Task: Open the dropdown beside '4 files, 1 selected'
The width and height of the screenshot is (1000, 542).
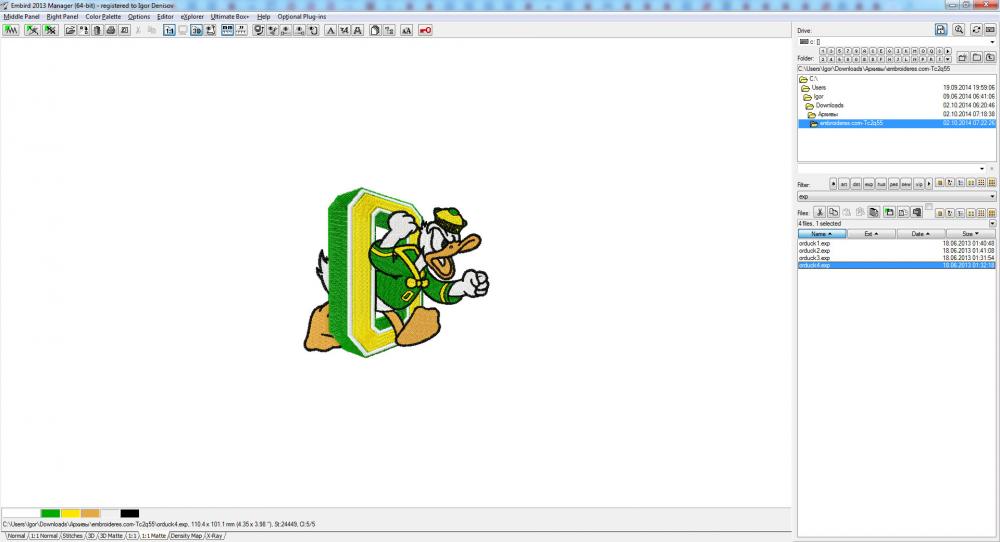Action: [x=992, y=224]
